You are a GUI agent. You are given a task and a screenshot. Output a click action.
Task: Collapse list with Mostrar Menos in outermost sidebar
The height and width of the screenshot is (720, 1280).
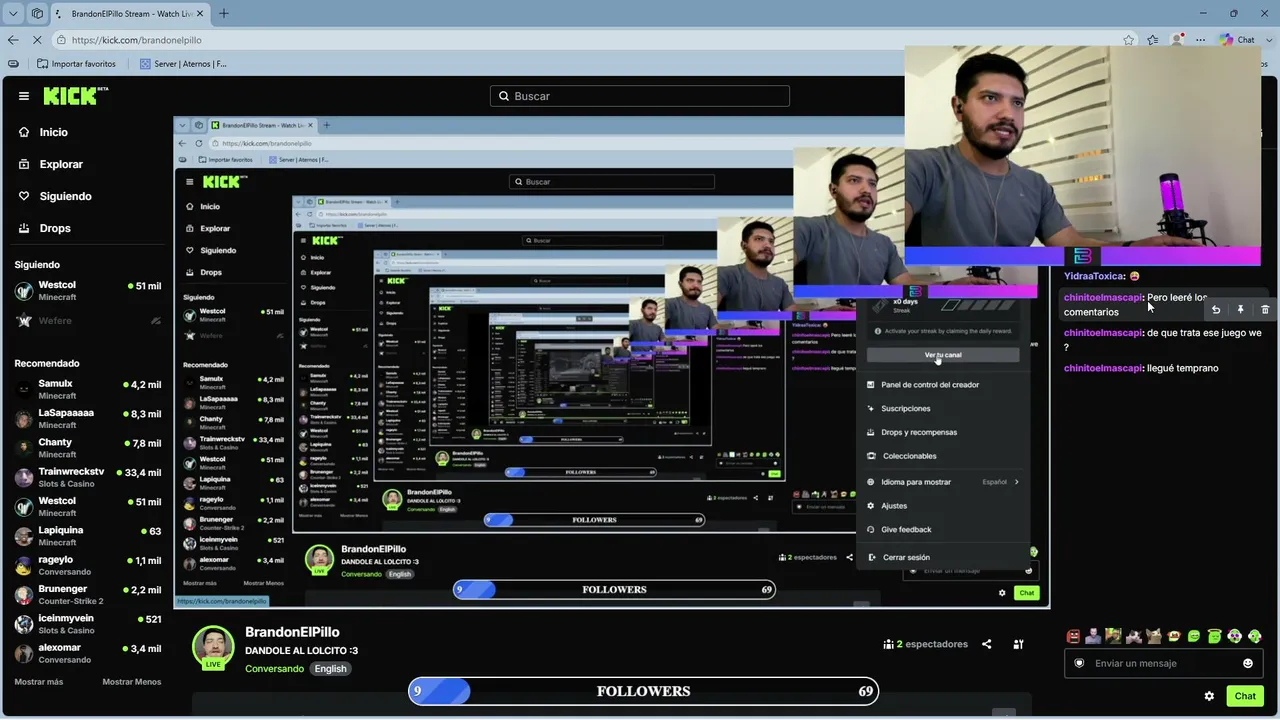click(x=132, y=682)
